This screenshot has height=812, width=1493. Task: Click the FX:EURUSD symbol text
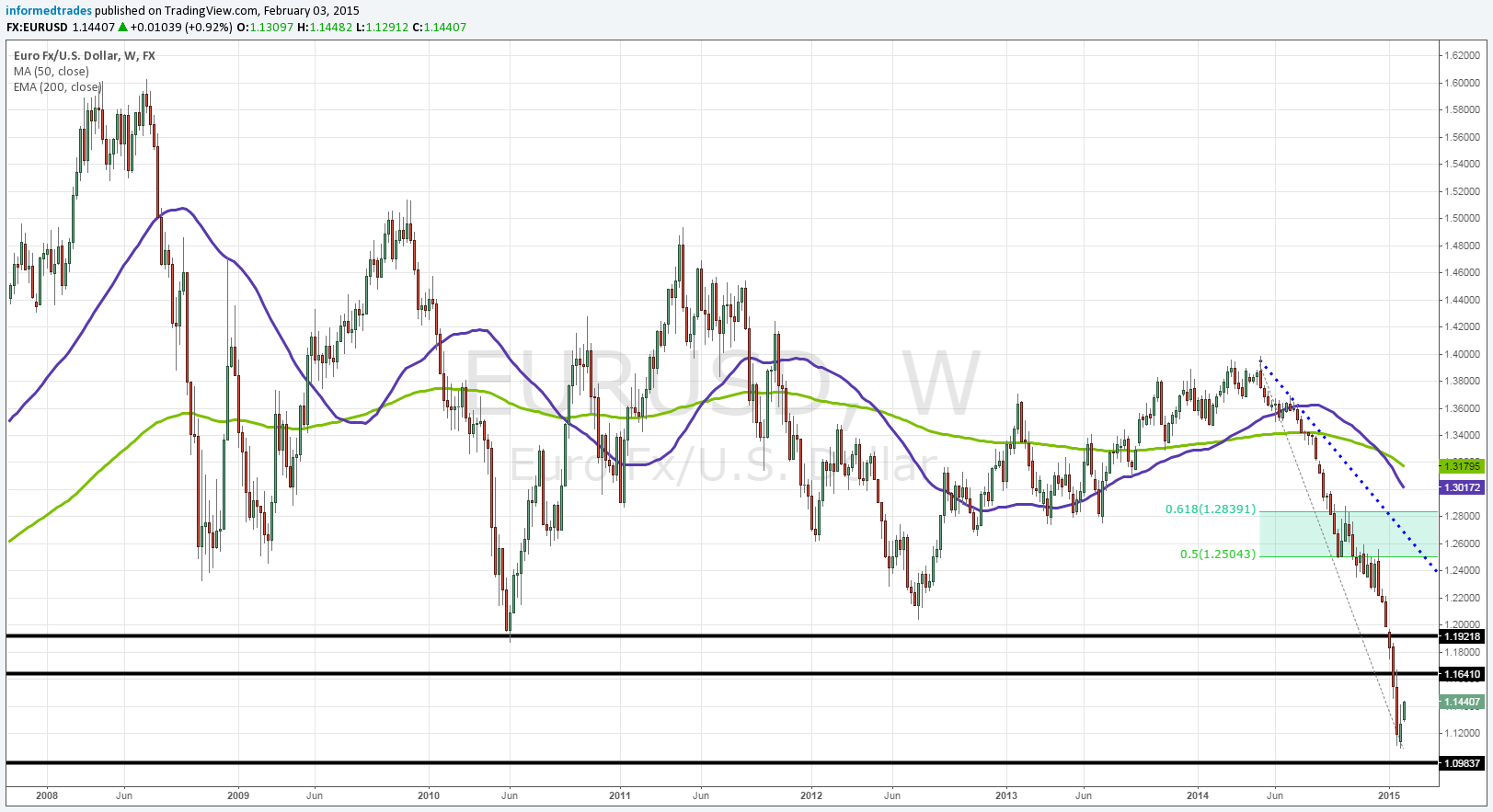(37, 27)
